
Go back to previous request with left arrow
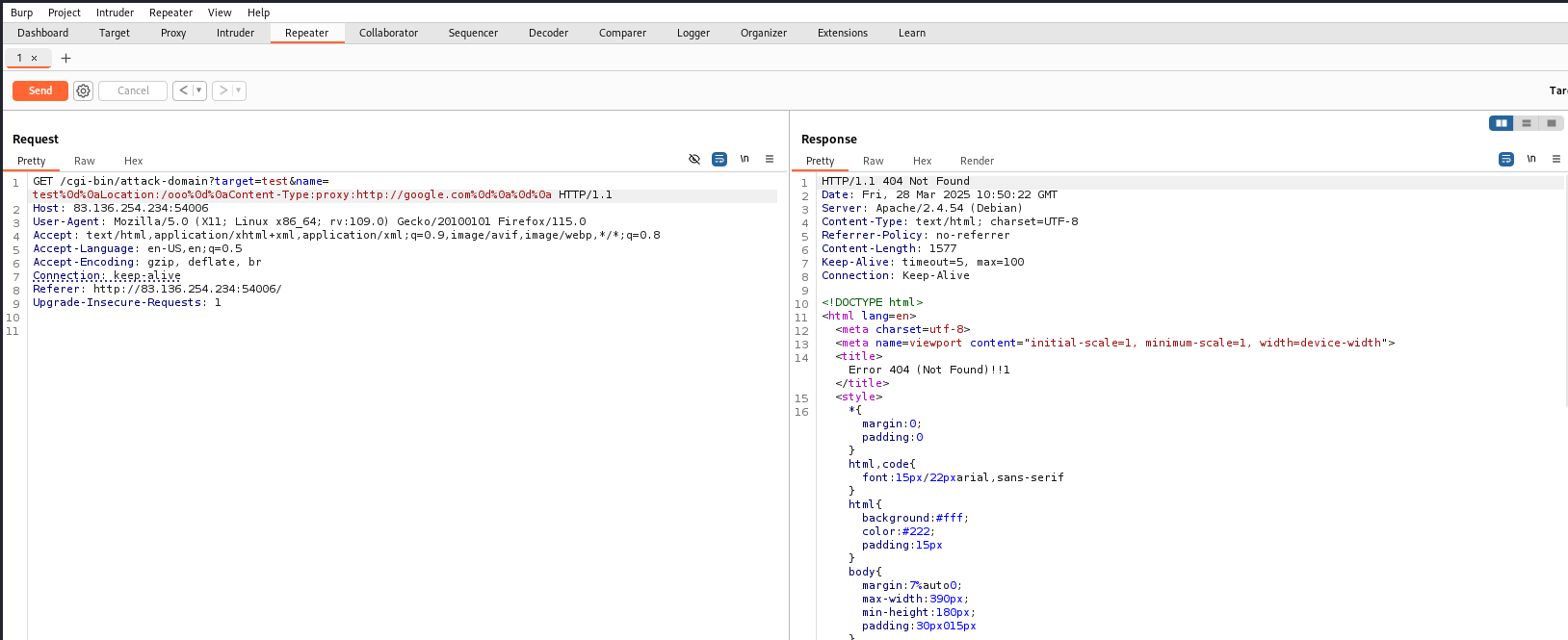[183, 90]
